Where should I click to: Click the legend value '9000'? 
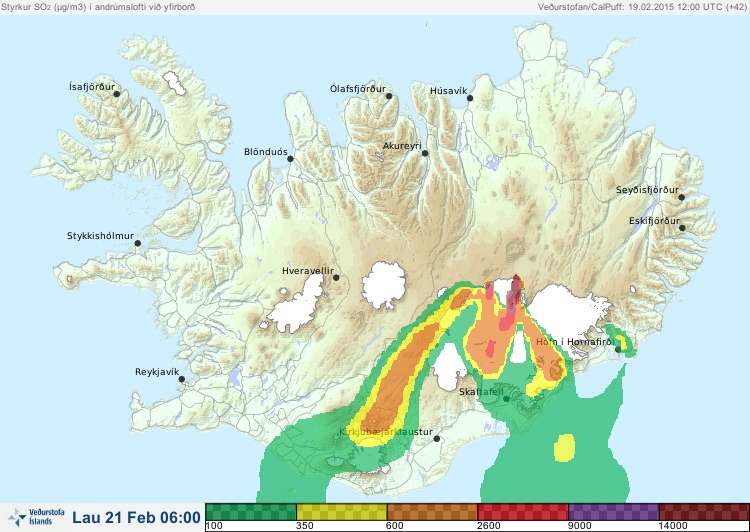click(579, 526)
